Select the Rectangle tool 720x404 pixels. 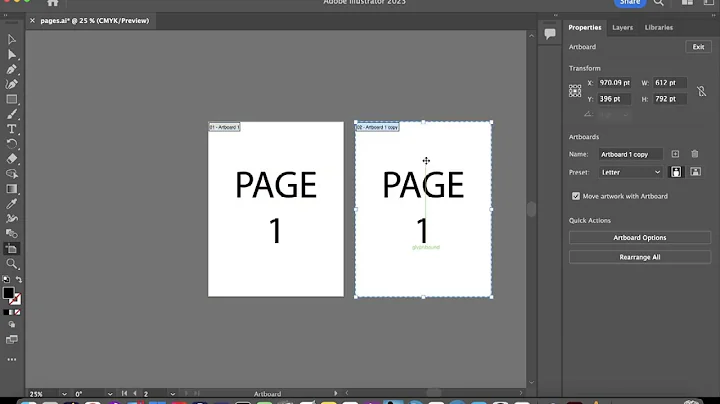[x=11, y=99]
